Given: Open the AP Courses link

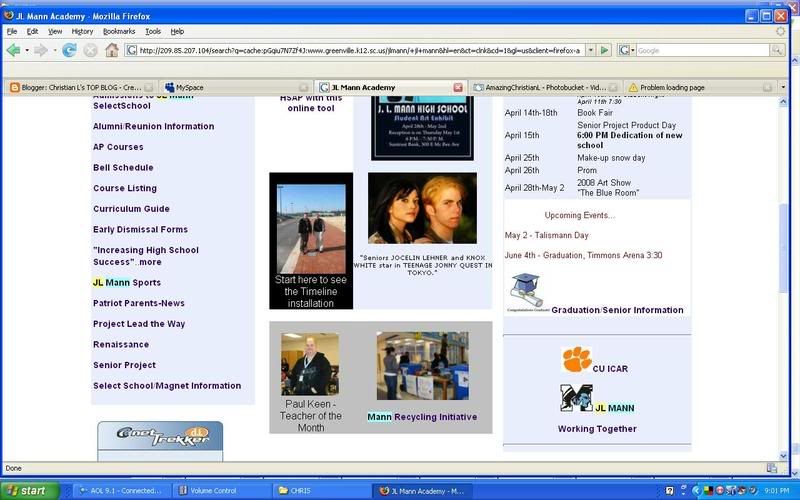Looking at the screenshot, I should coord(118,147).
